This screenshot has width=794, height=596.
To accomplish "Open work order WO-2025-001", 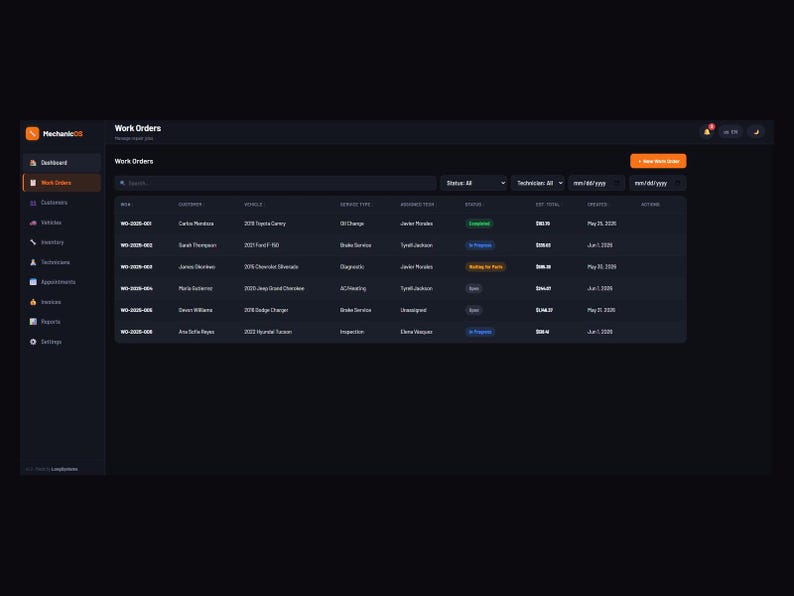I will 136,223.
